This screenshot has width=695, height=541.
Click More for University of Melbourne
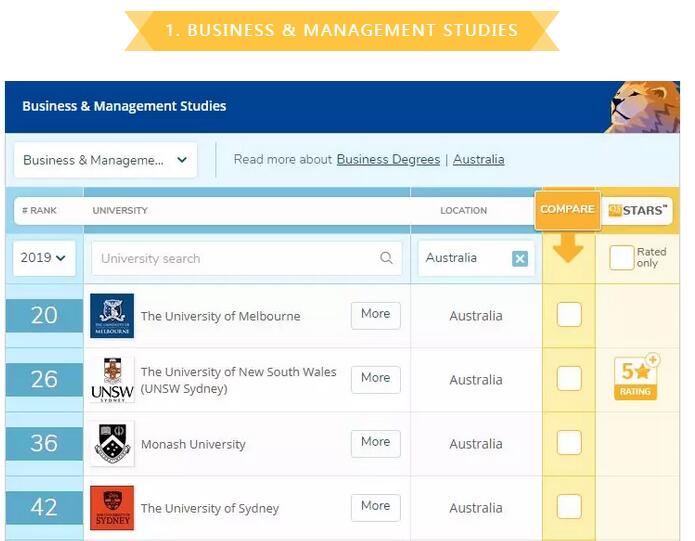[x=375, y=315]
